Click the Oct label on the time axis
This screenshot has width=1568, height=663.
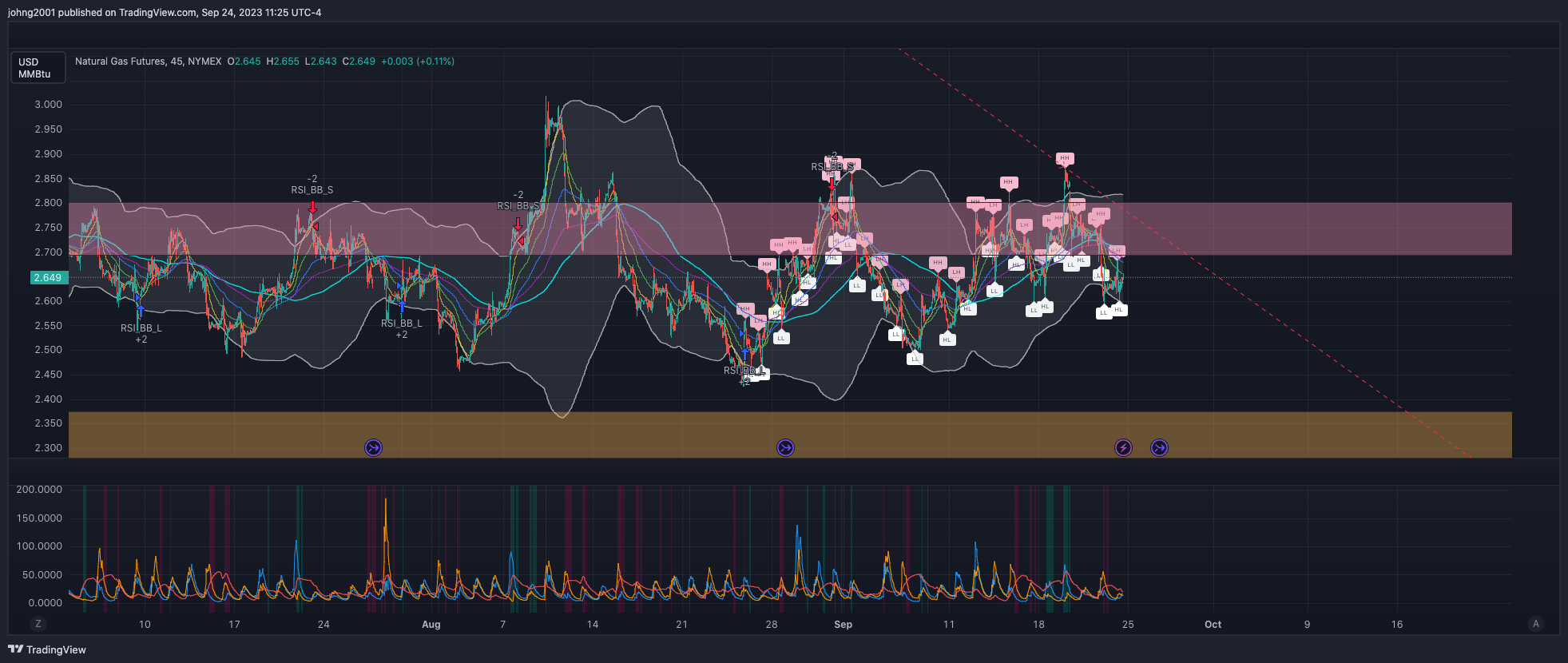pyautogui.click(x=1213, y=625)
